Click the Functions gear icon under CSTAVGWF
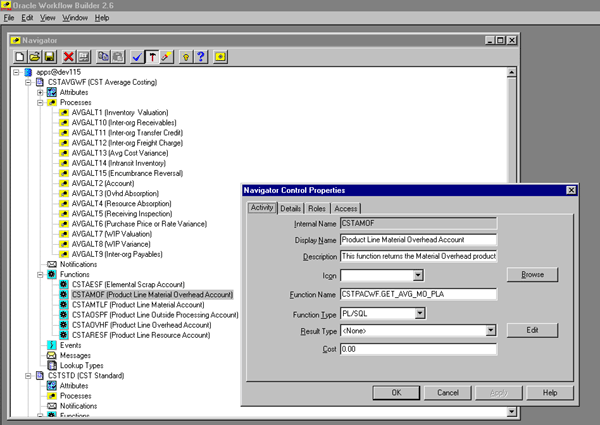 coord(52,274)
